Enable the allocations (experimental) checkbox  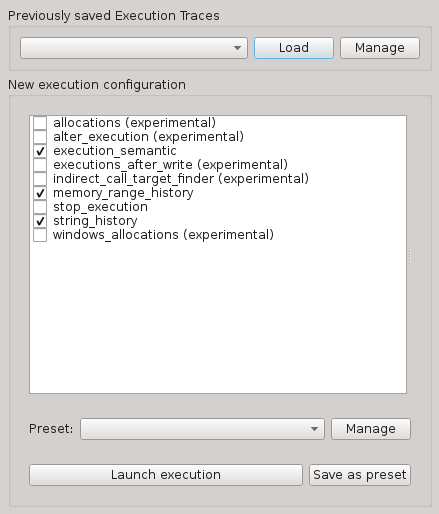(x=40, y=123)
